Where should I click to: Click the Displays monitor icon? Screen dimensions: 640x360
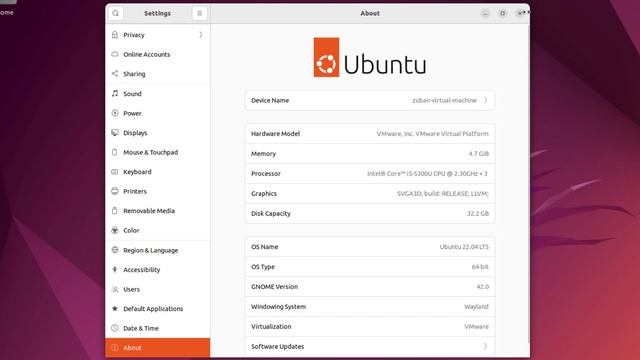tap(115, 133)
